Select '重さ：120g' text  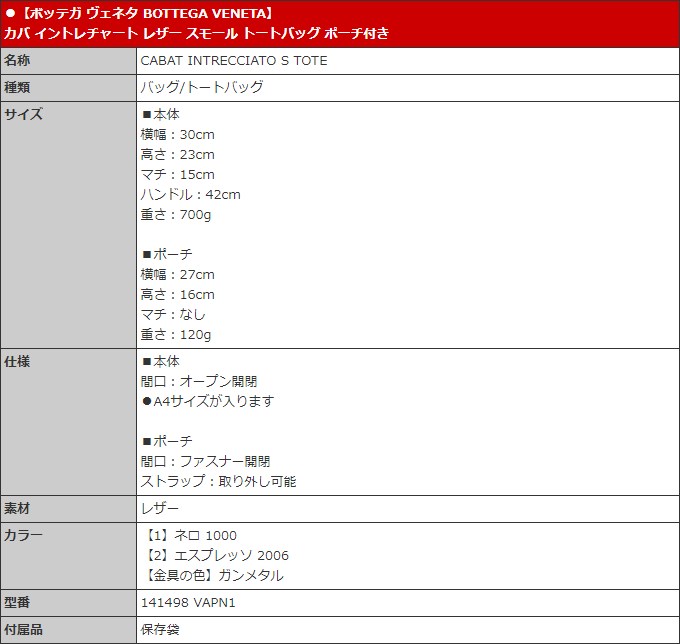coord(176,335)
